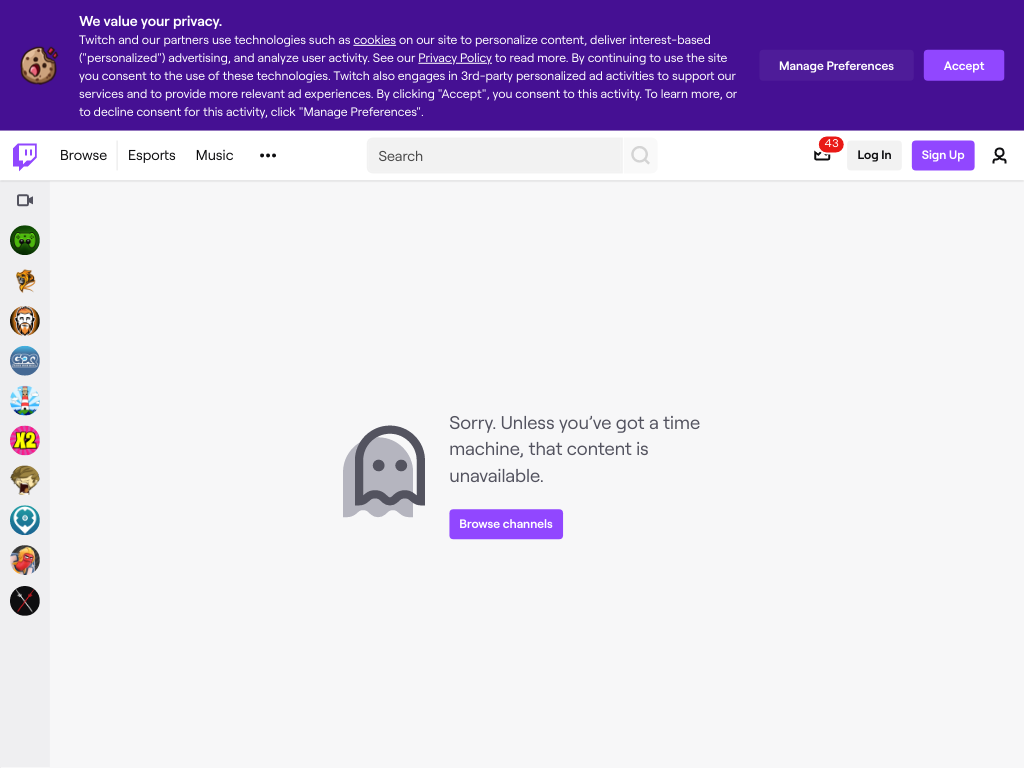Open the lighthouse channel avatar
The image size is (1024, 768).
pyautogui.click(x=25, y=400)
